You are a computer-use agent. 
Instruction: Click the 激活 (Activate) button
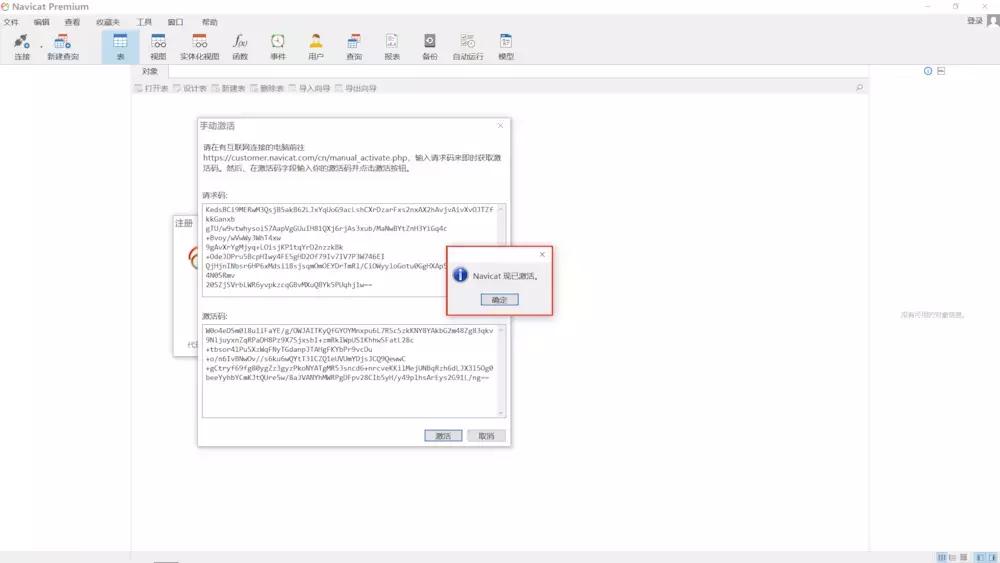(443, 436)
